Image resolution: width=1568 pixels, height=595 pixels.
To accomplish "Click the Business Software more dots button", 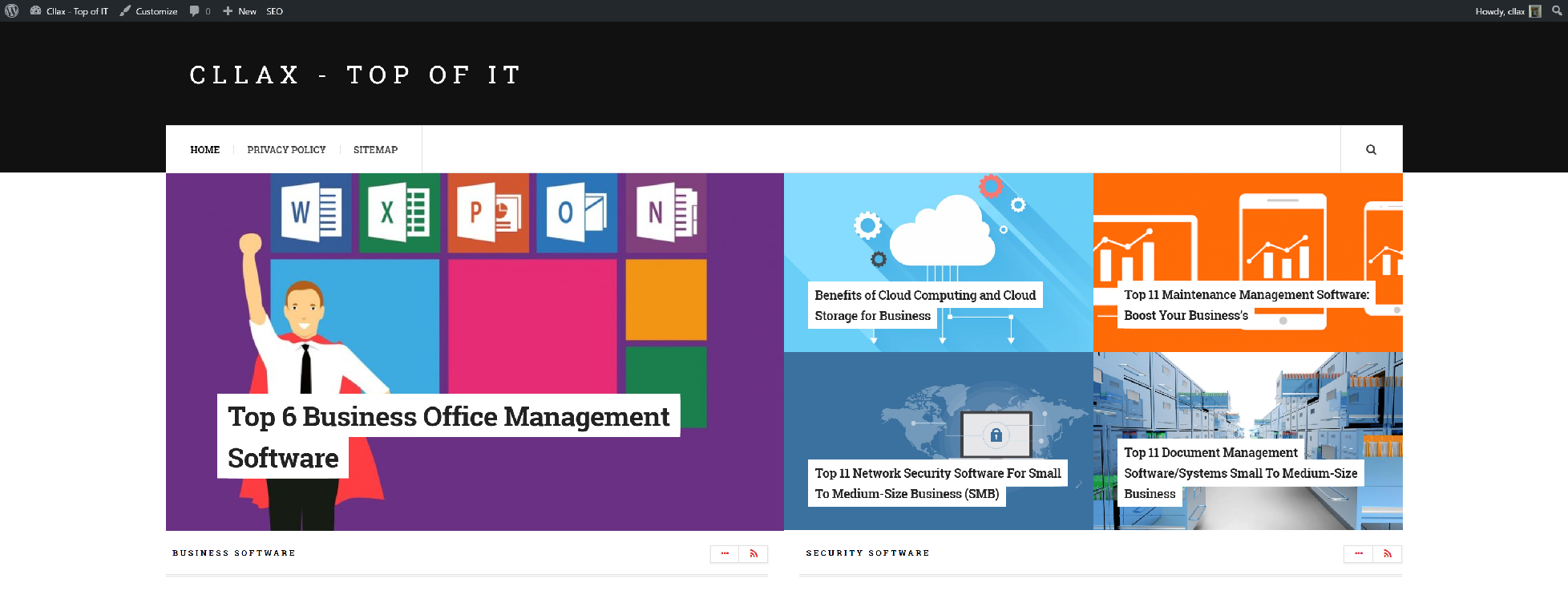I will (725, 554).
